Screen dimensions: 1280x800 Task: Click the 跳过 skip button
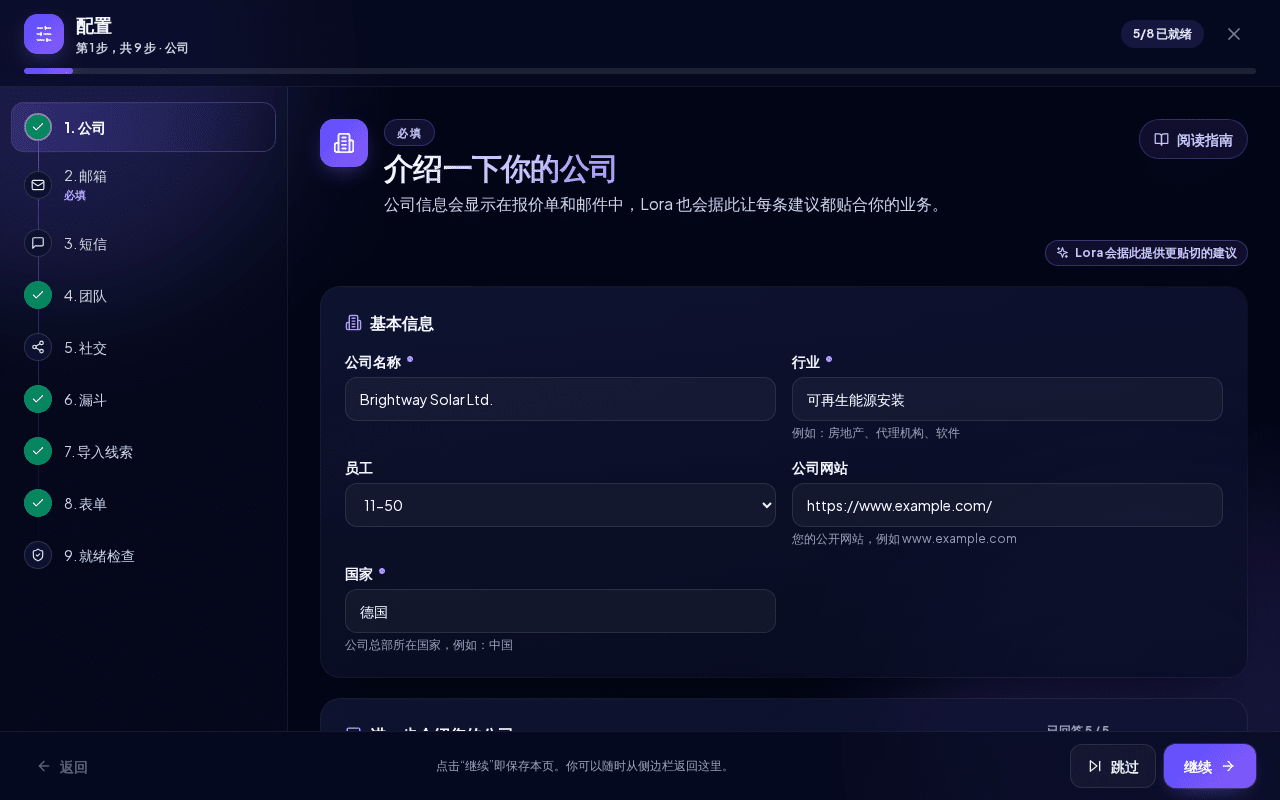pyautogui.click(x=1113, y=766)
